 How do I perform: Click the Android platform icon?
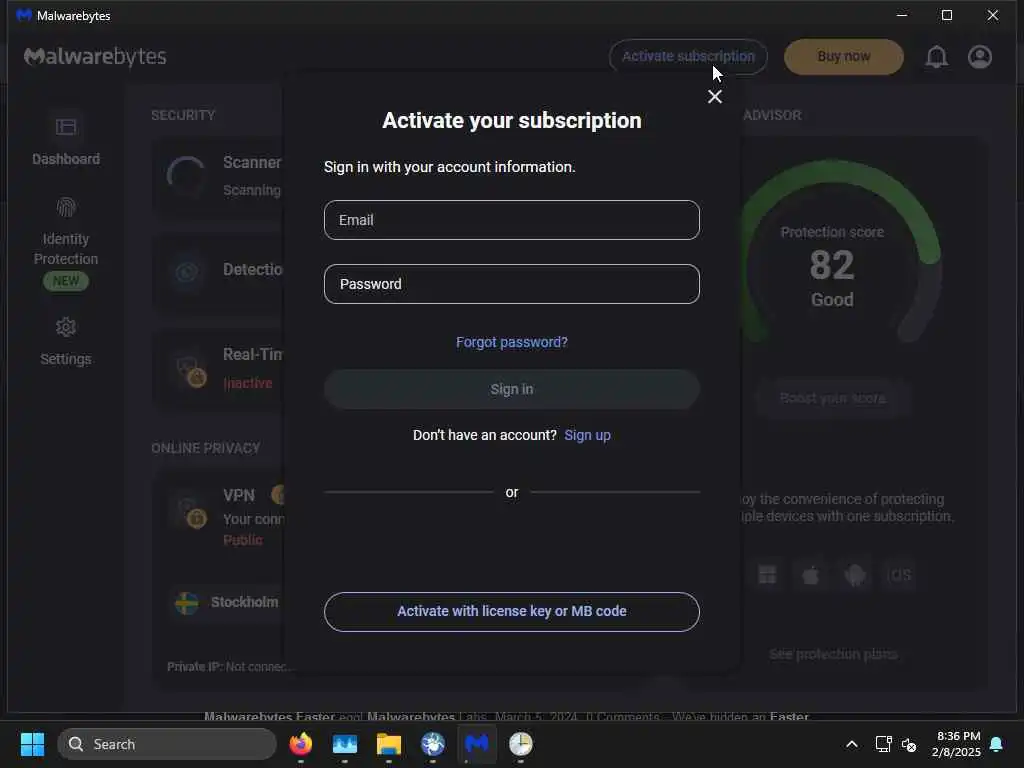(x=855, y=575)
